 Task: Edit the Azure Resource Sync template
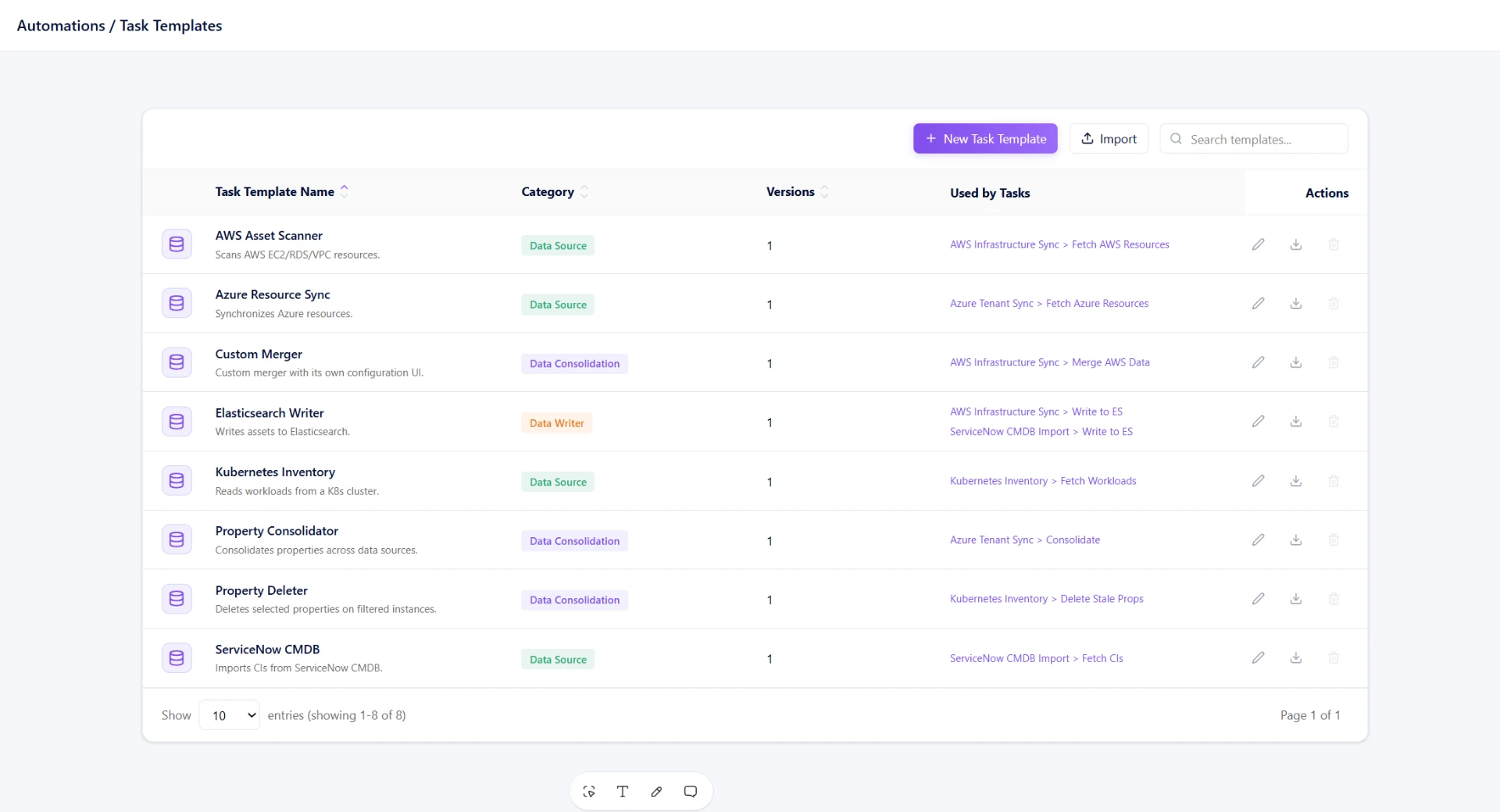tap(1258, 303)
